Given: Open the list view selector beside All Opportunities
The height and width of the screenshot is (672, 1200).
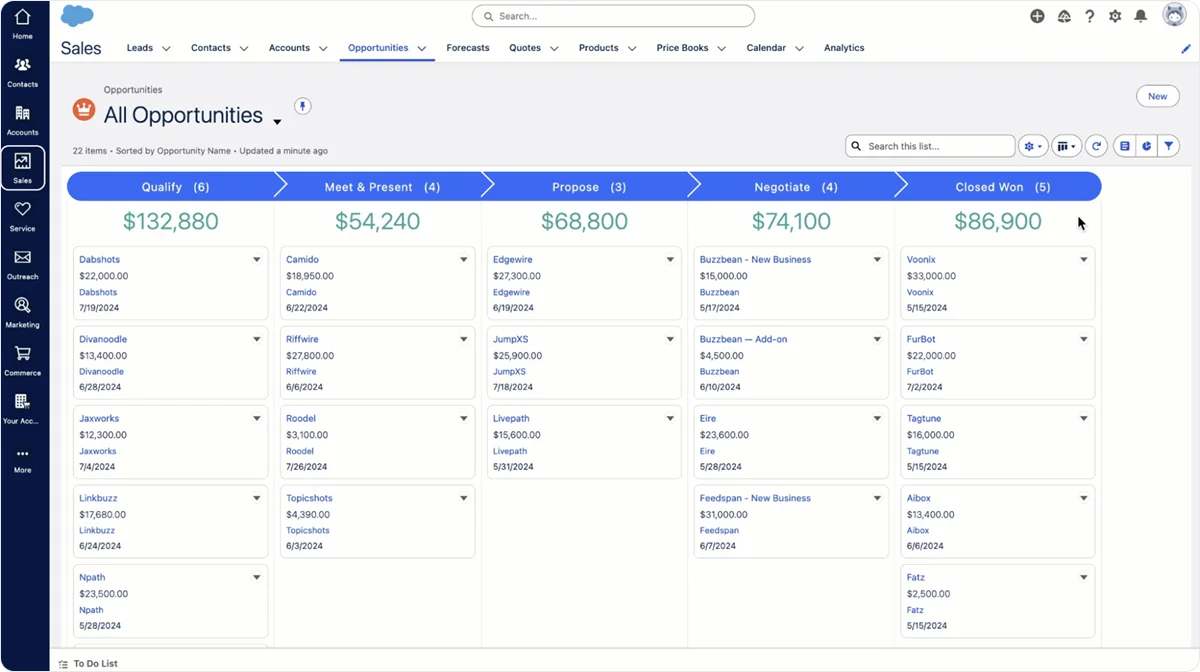Looking at the screenshot, I should (x=277, y=120).
